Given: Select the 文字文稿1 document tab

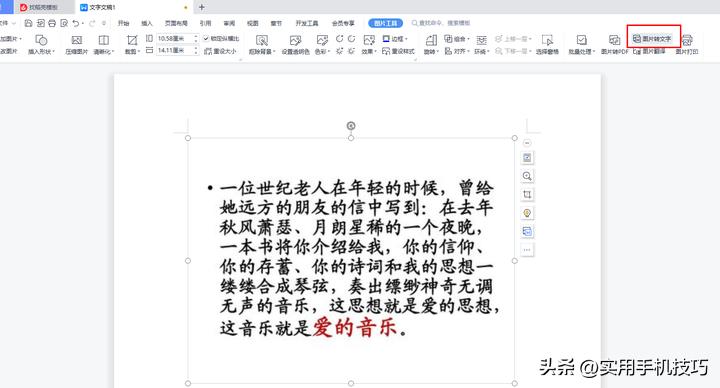Looking at the screenshot, I should click(133, 7).
